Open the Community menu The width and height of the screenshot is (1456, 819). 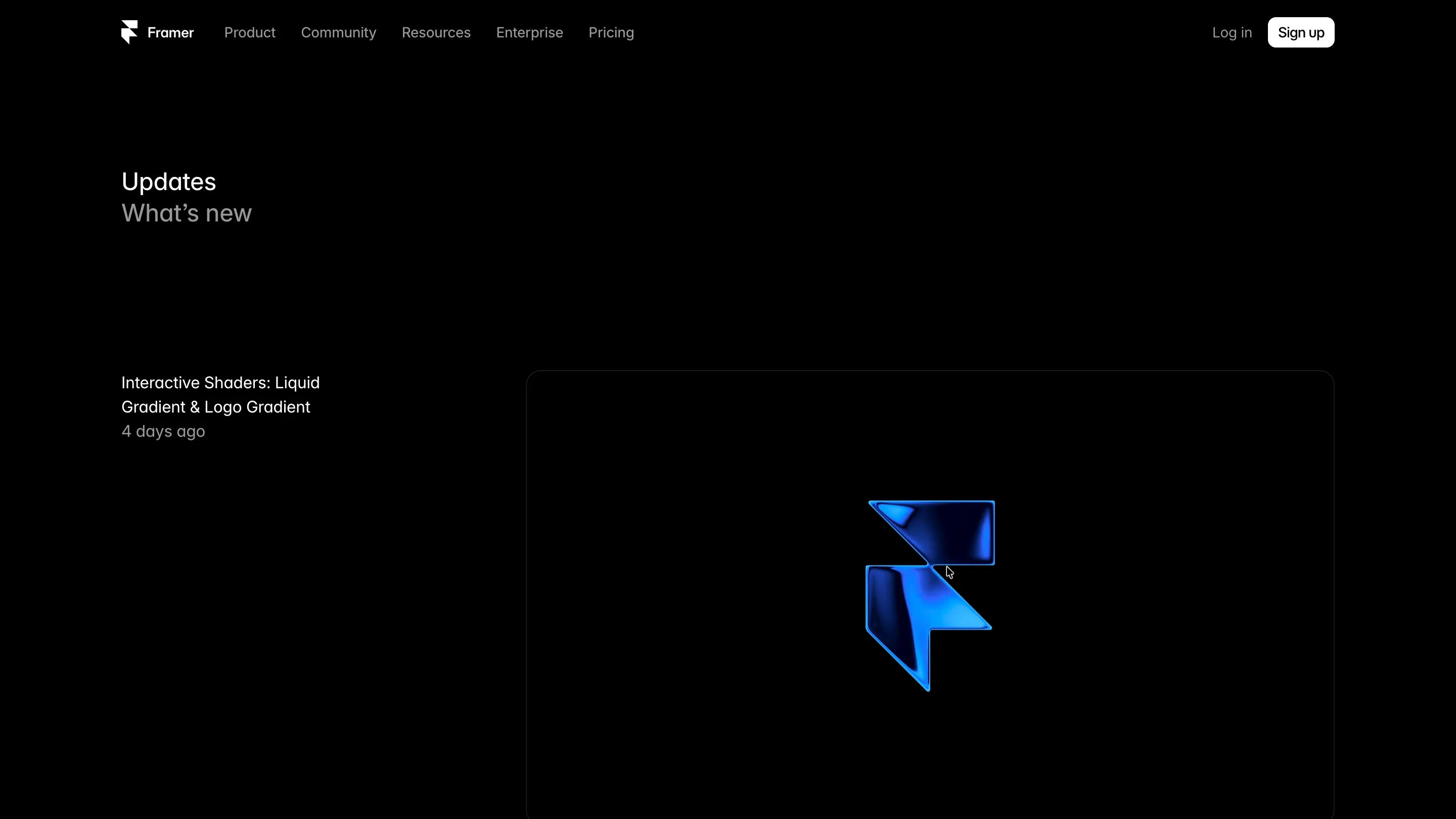click(x=339, y=33)
